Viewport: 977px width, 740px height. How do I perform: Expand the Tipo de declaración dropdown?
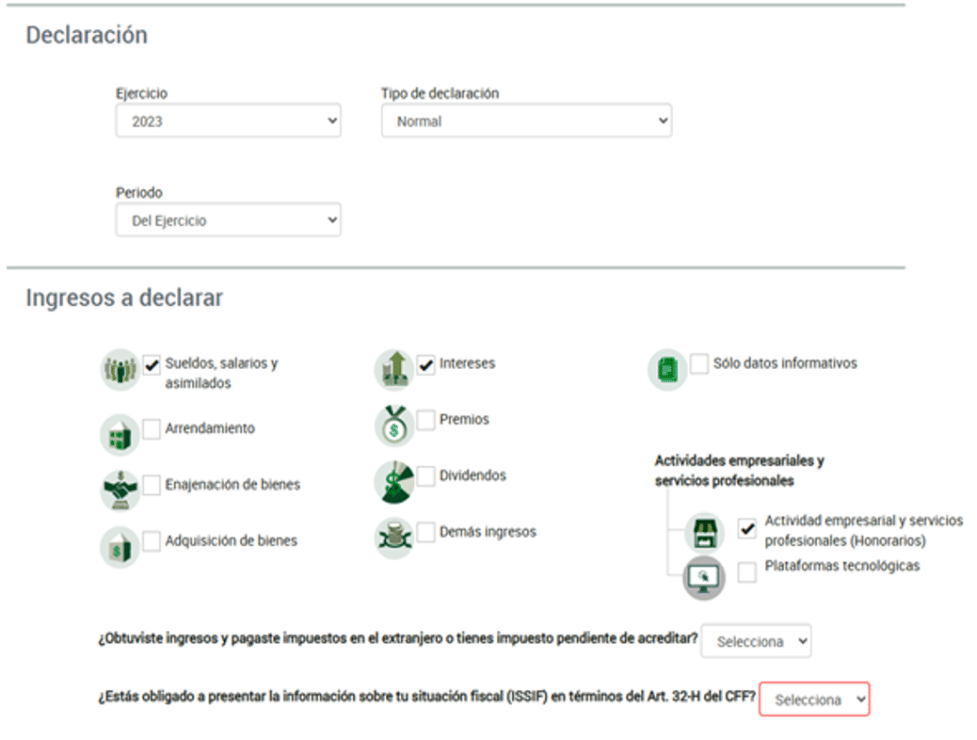point(526,122)
